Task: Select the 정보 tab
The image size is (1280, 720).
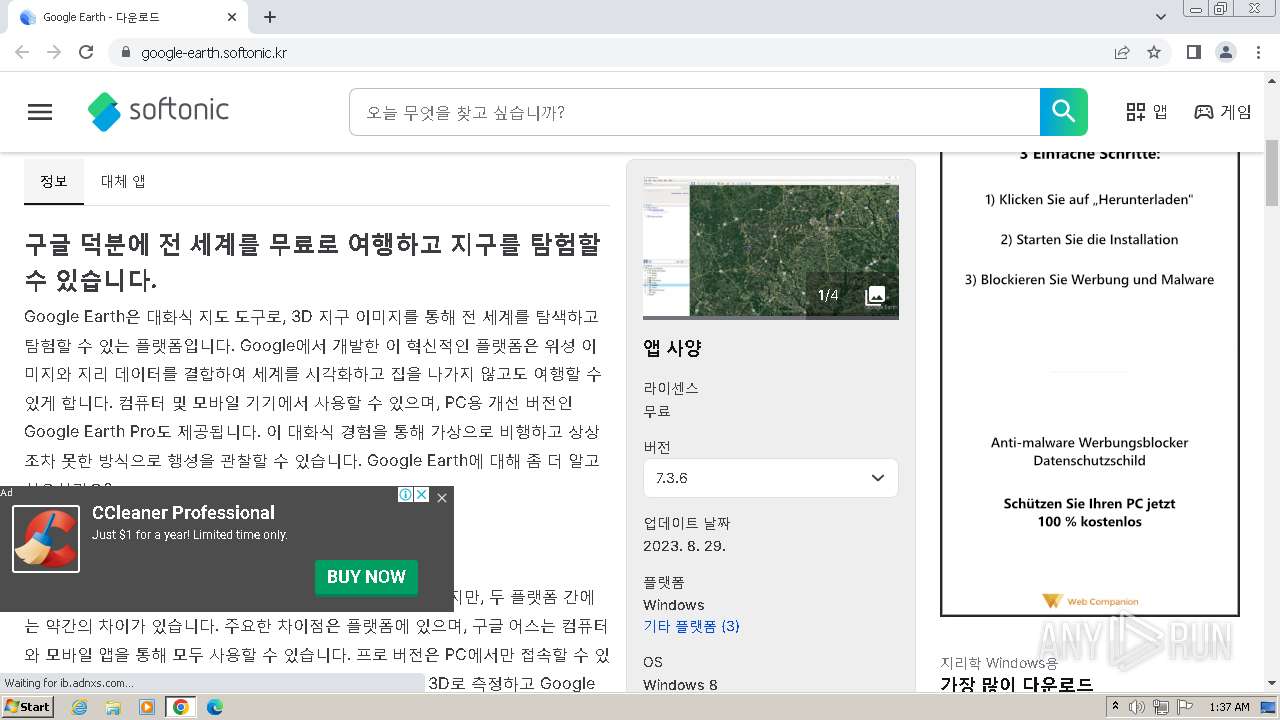Action: (x=54, y=181)
